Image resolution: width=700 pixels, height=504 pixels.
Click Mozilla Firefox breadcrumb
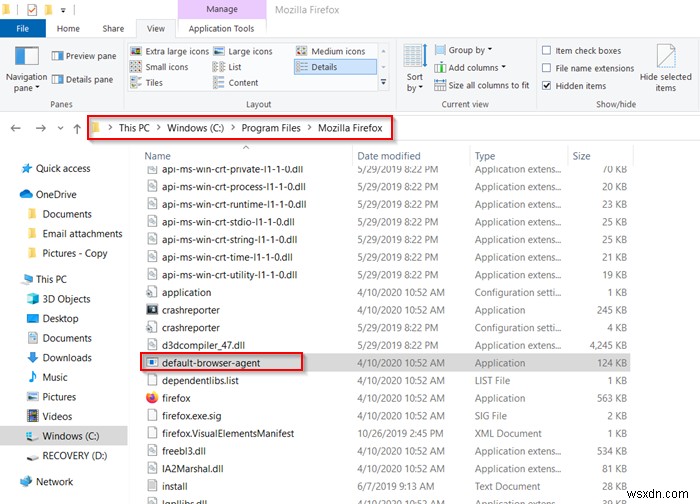tap(350, 128)
